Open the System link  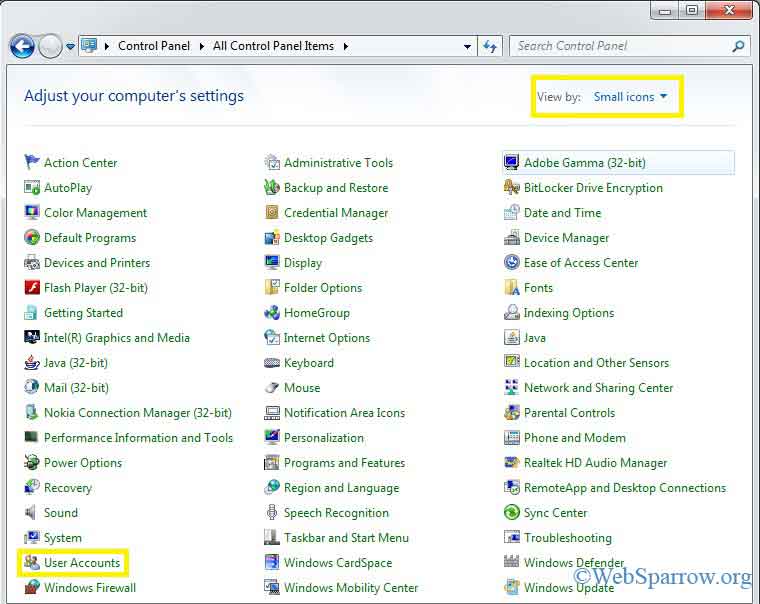(63, 538)
